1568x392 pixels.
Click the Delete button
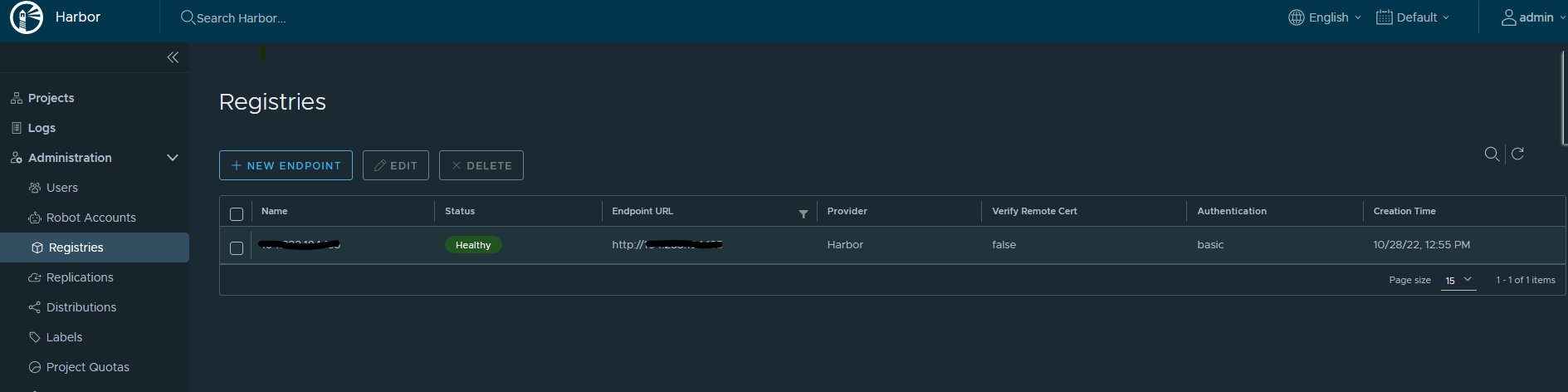[x=481, y=165]
